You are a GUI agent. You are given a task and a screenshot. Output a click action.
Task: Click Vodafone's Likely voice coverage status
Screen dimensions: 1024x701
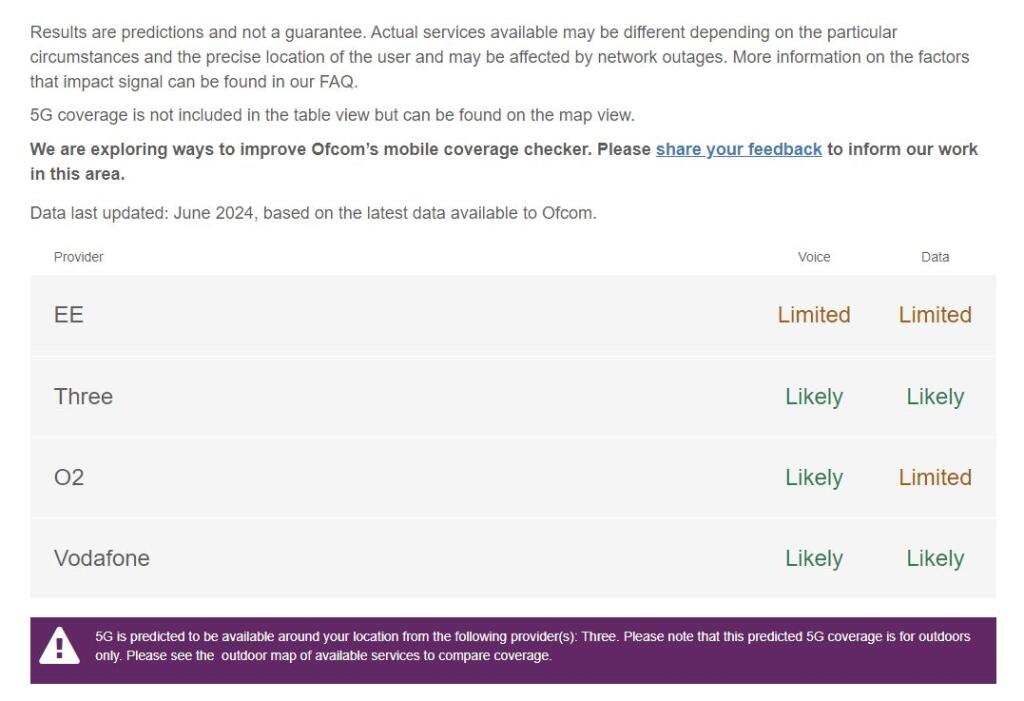(x=814, y=558)
